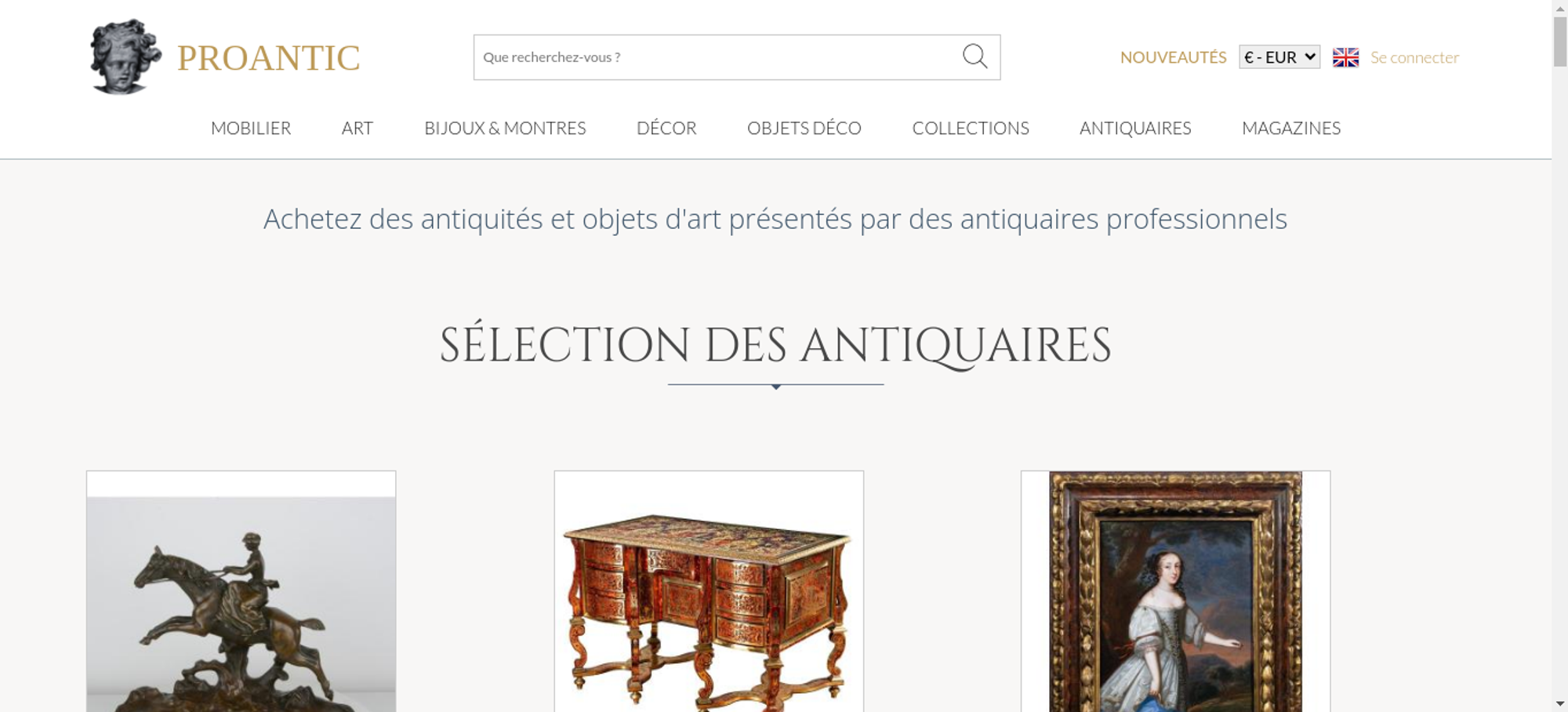
Task: Select ANTIQUAIRES in the navigation
Action: (x=1135, y=128)
